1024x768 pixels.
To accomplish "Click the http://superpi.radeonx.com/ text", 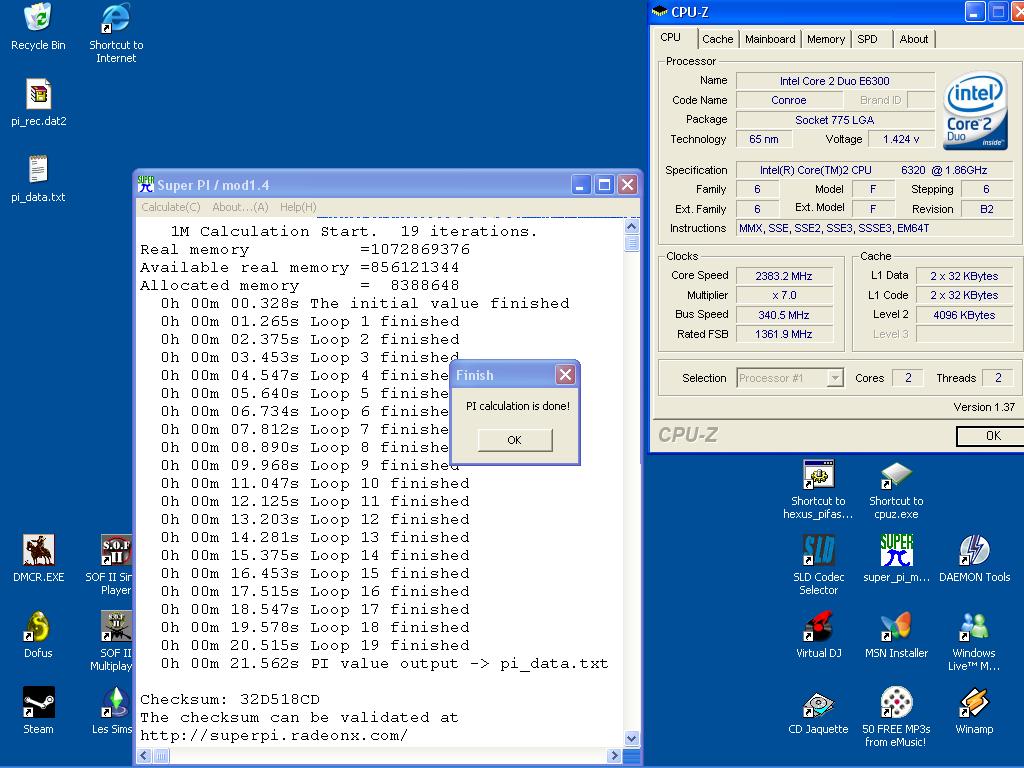I will [274, 735].
